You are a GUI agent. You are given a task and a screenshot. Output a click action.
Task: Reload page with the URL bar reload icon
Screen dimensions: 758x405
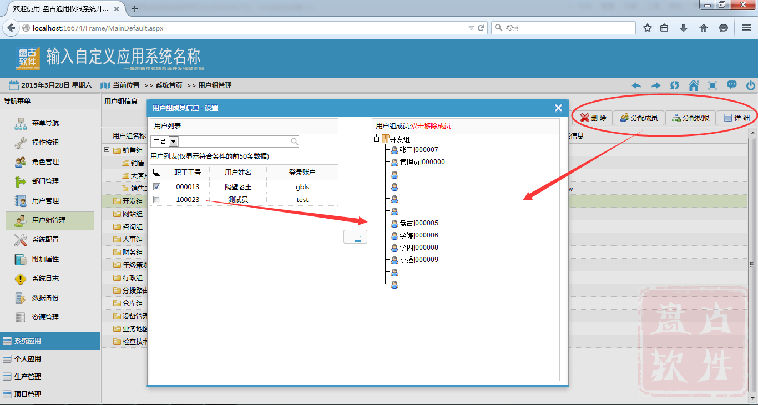click(x=481, y=28)
